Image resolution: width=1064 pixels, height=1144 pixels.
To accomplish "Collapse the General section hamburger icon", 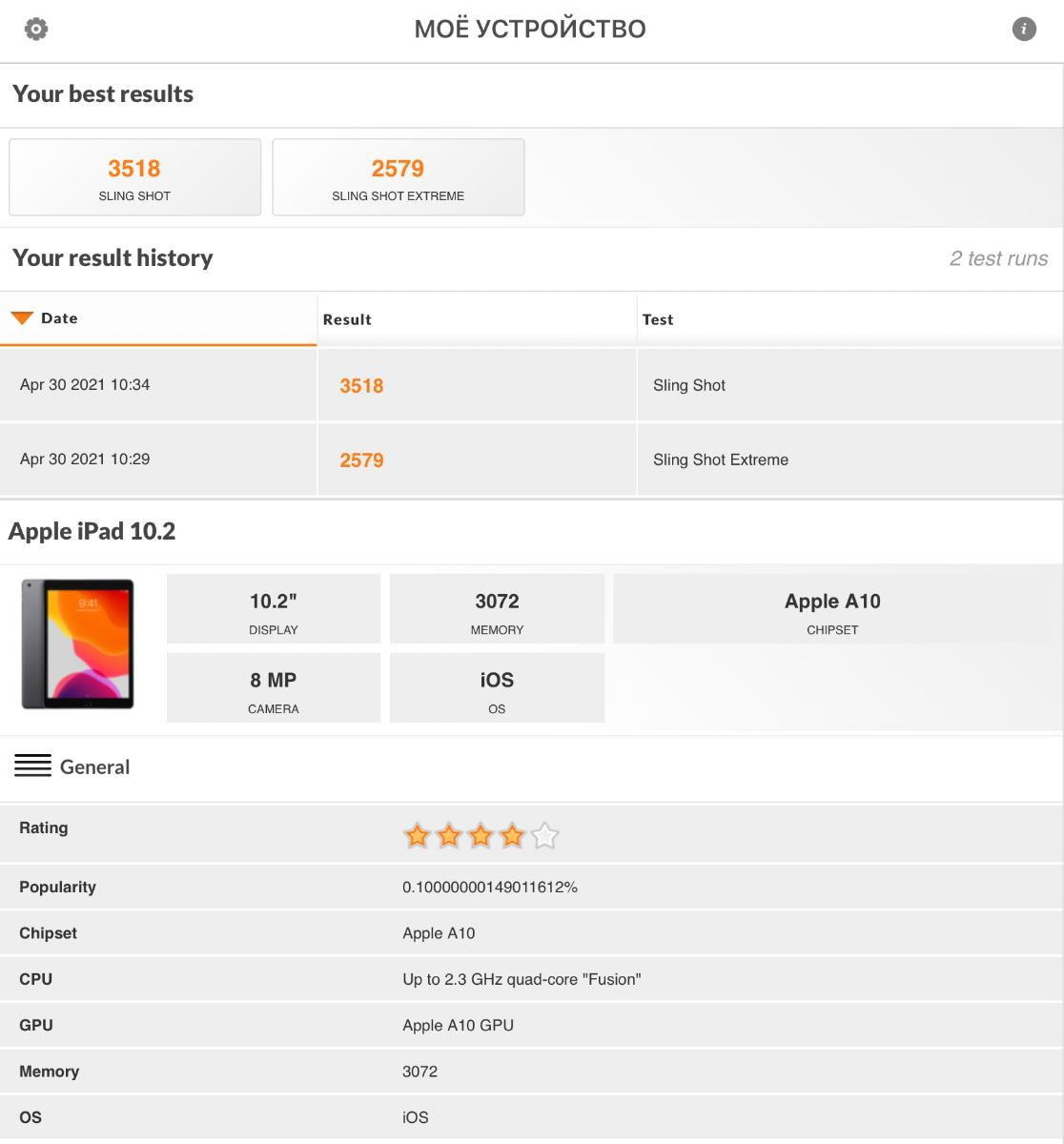I will point(32,766).
